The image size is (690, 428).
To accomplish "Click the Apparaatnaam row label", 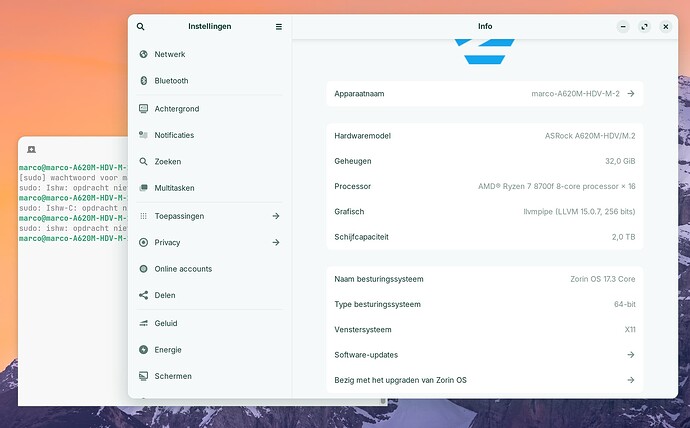I will (x=359, y=94).
